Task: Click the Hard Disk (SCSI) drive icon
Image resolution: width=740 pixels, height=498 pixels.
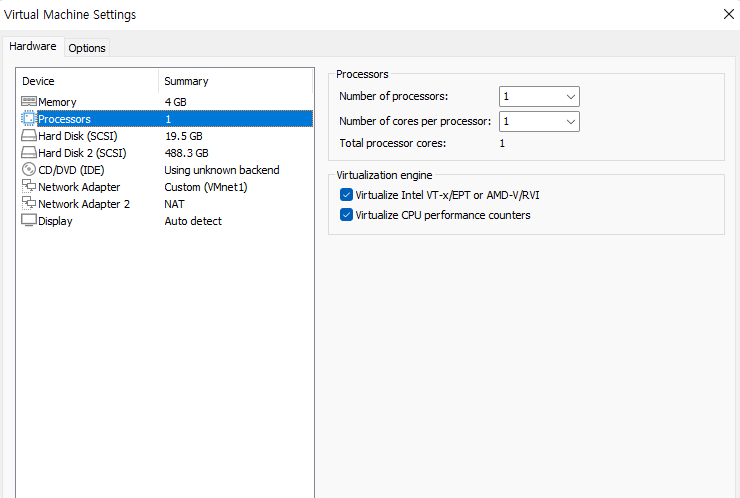Action: (29, 136)
